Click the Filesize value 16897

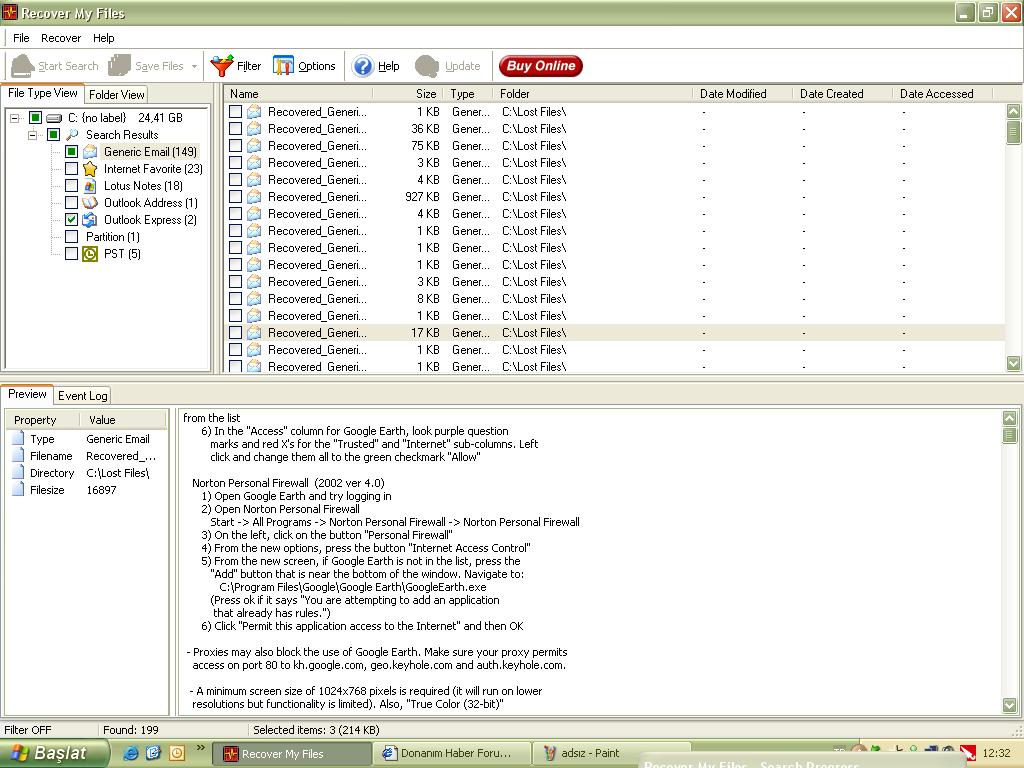(x=101, y=490)
